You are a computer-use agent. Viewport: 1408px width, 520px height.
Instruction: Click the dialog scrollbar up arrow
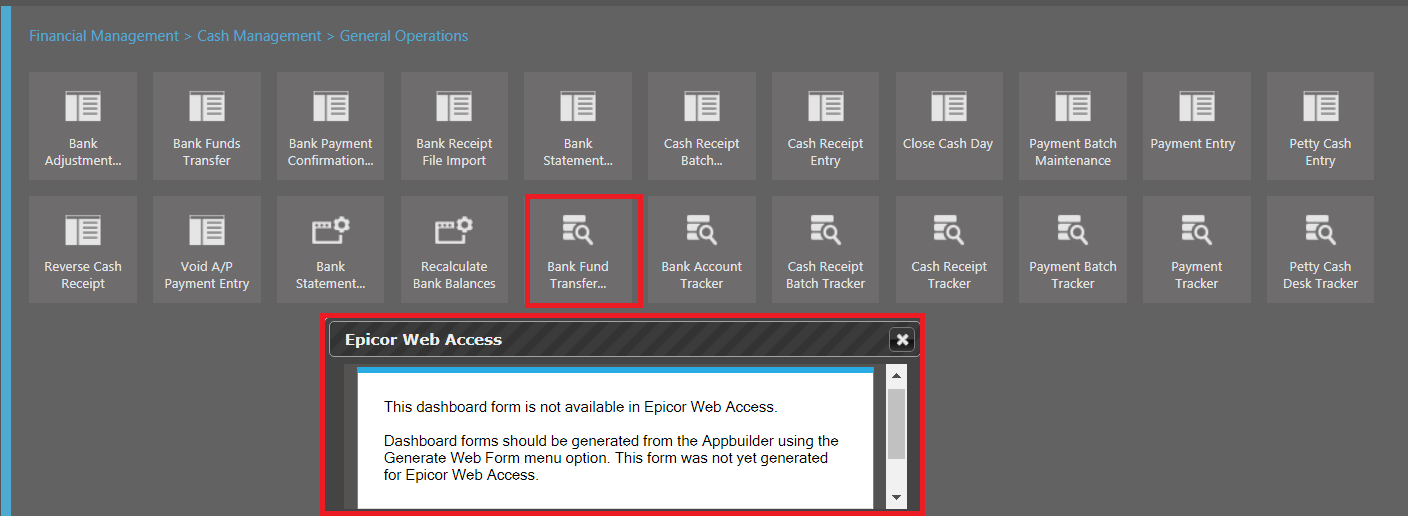pyautogui.click(x=896, y=377)
